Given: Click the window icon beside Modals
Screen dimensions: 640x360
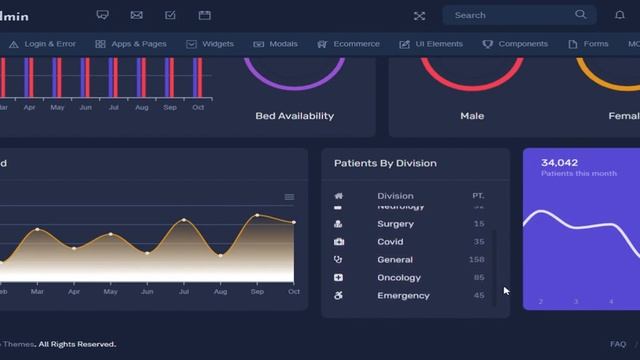Looking at the screenshot, I should (x=258, y=44).
